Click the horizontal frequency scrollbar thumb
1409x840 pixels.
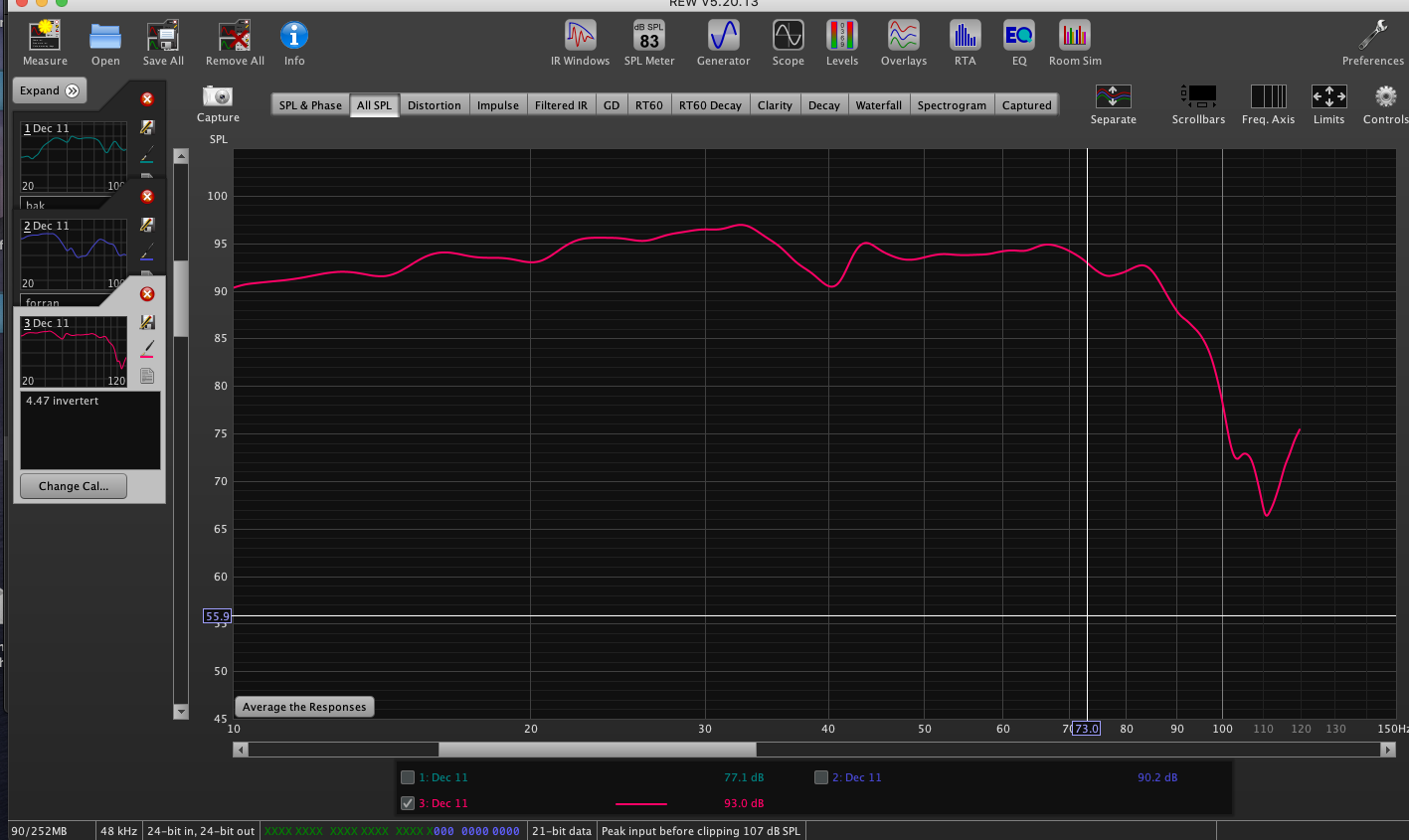point(597,750)
